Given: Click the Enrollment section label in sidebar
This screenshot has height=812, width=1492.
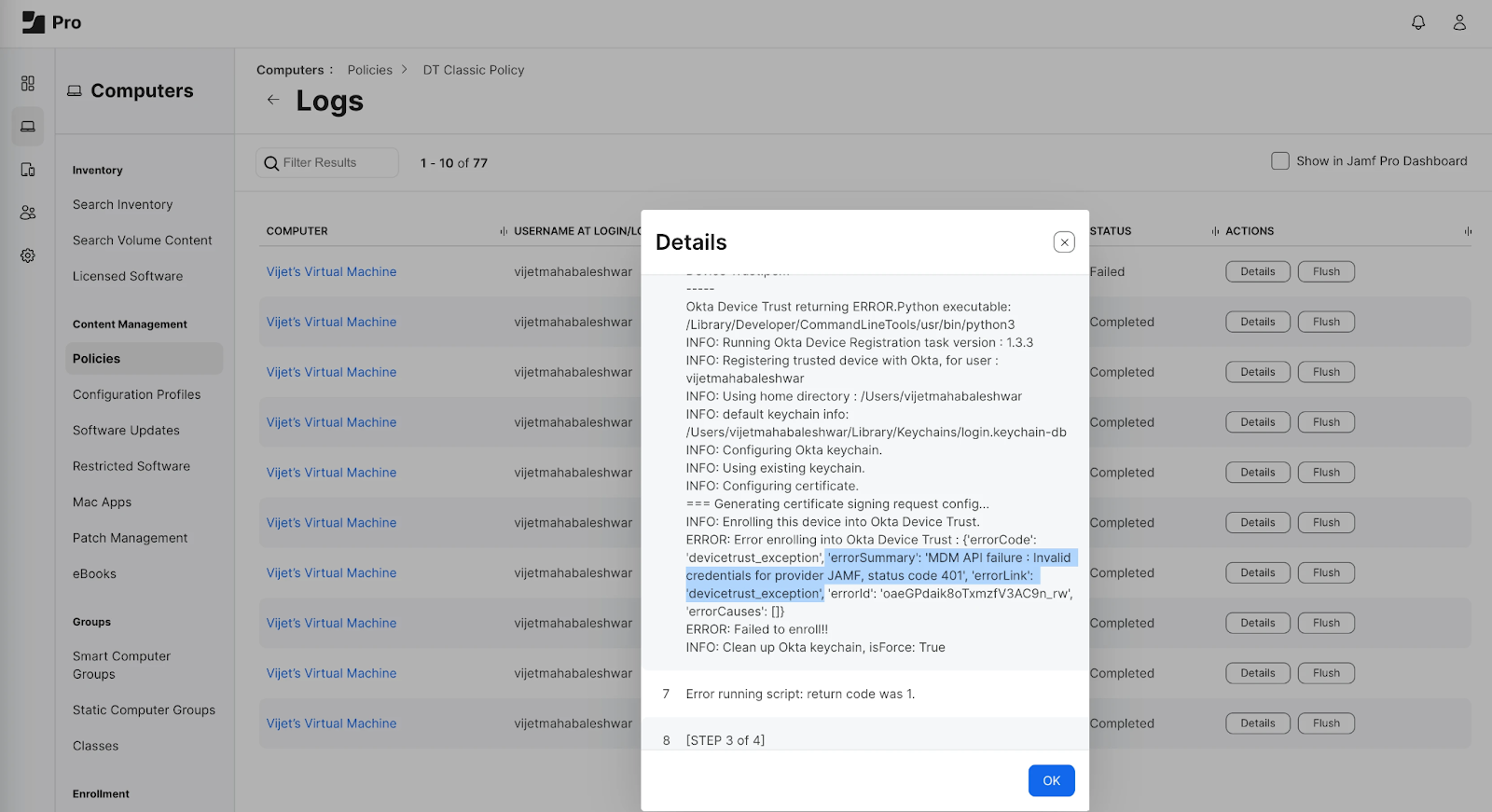Looking at the screenshot, I should (101, 794).
